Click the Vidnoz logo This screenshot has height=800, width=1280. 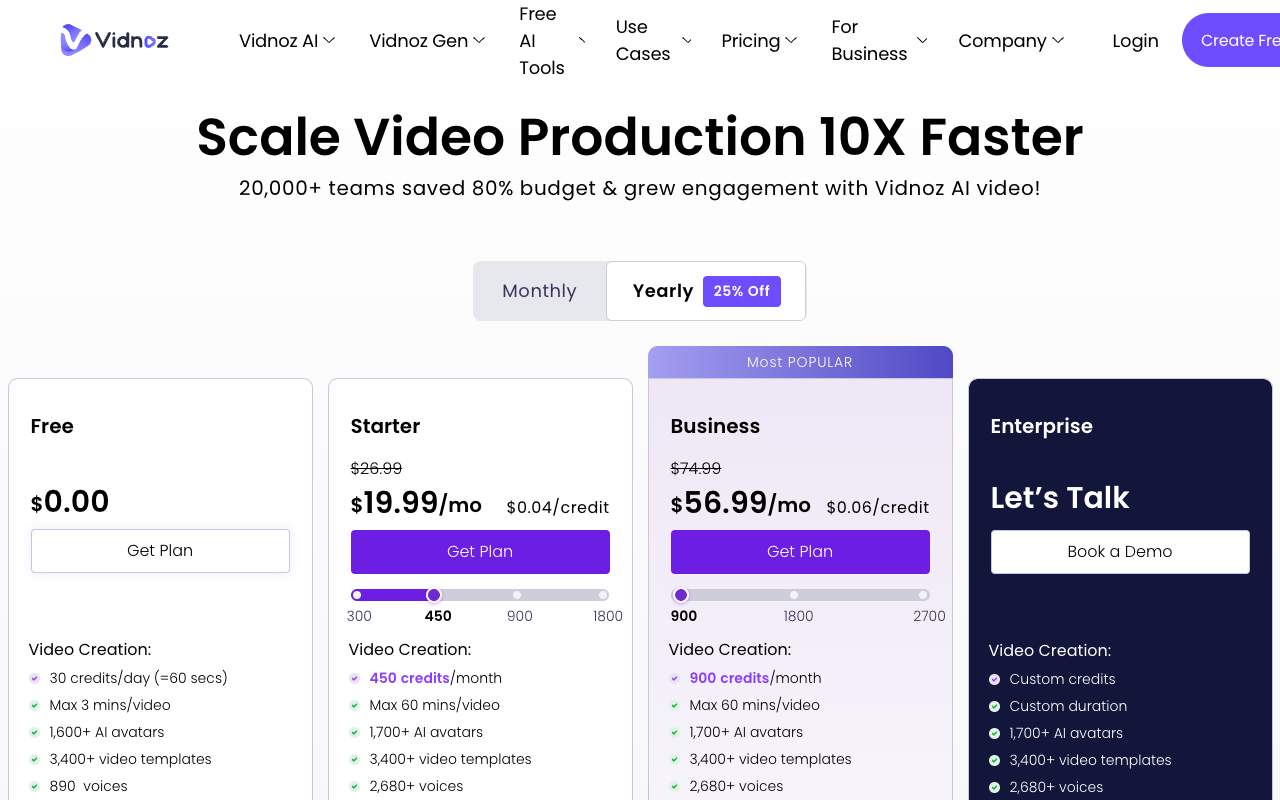114,40
